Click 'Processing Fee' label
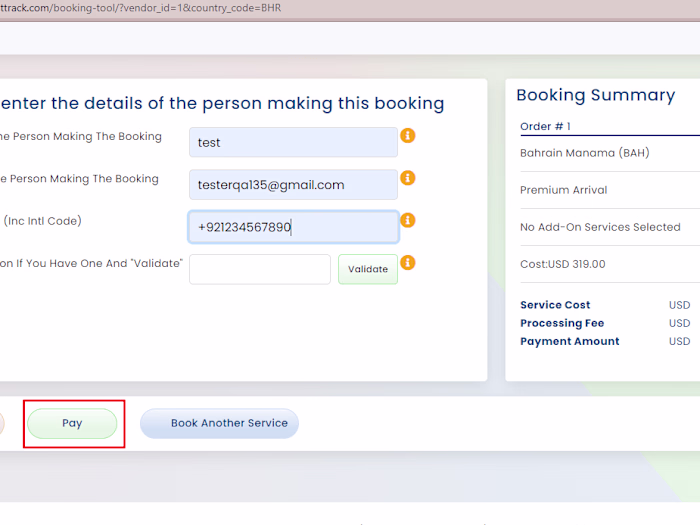 click(562, 323)
